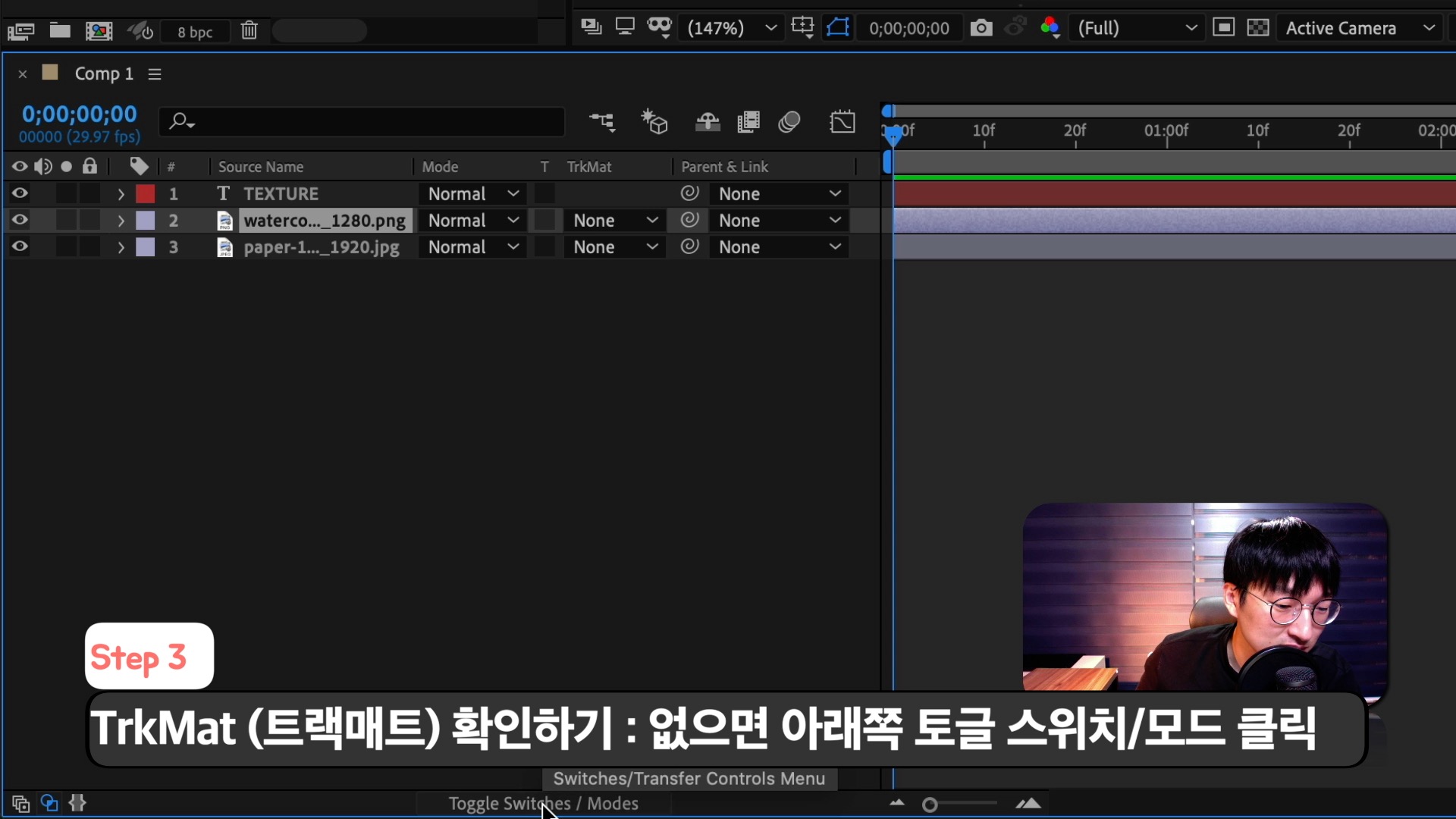This screenshot has width=1456, height=819.
Task: Toggle visibility of the waterco png layer
Action: 20,220
